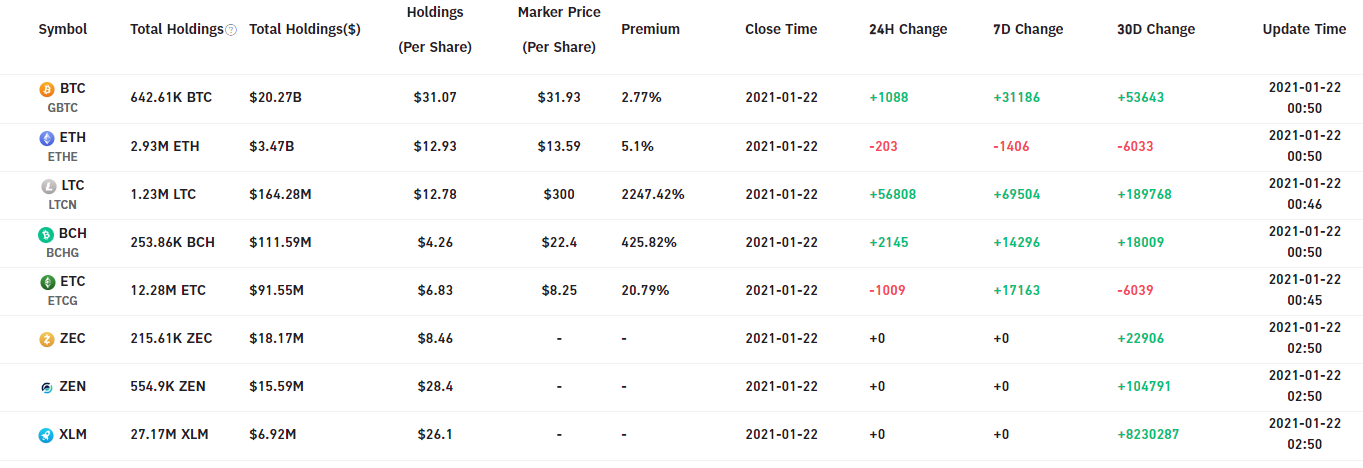This screenshot has width=1363, height=468.
Task: Click the yellow Zcash coin icon
Action: (x=47, y=339)
